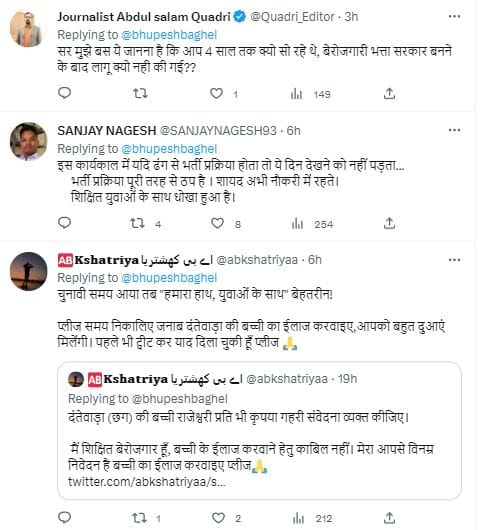494x530 pixels.
Task: Open more options on abkshatriyaa tweet
Action: [454, 260]
